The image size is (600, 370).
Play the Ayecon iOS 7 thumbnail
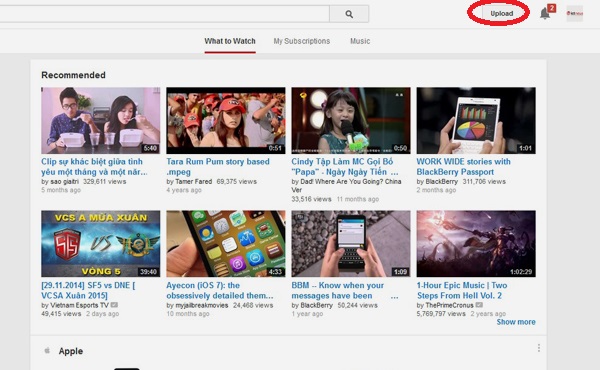point(226,244)
